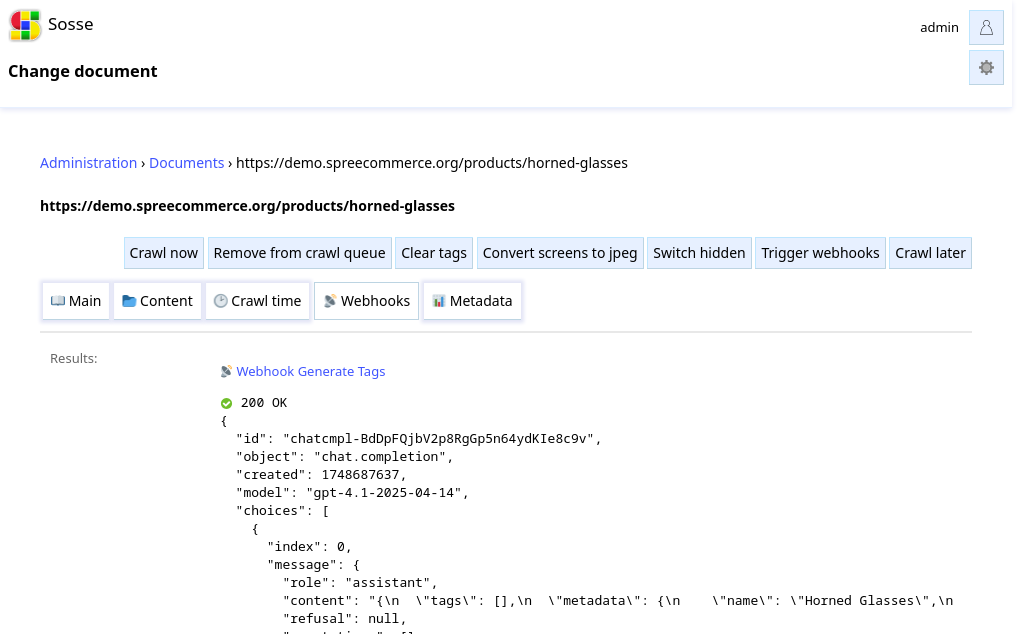Click the "message": { line
Image resolution: width=1024 pixels, height=634 pixels.
tap(313, 565)
